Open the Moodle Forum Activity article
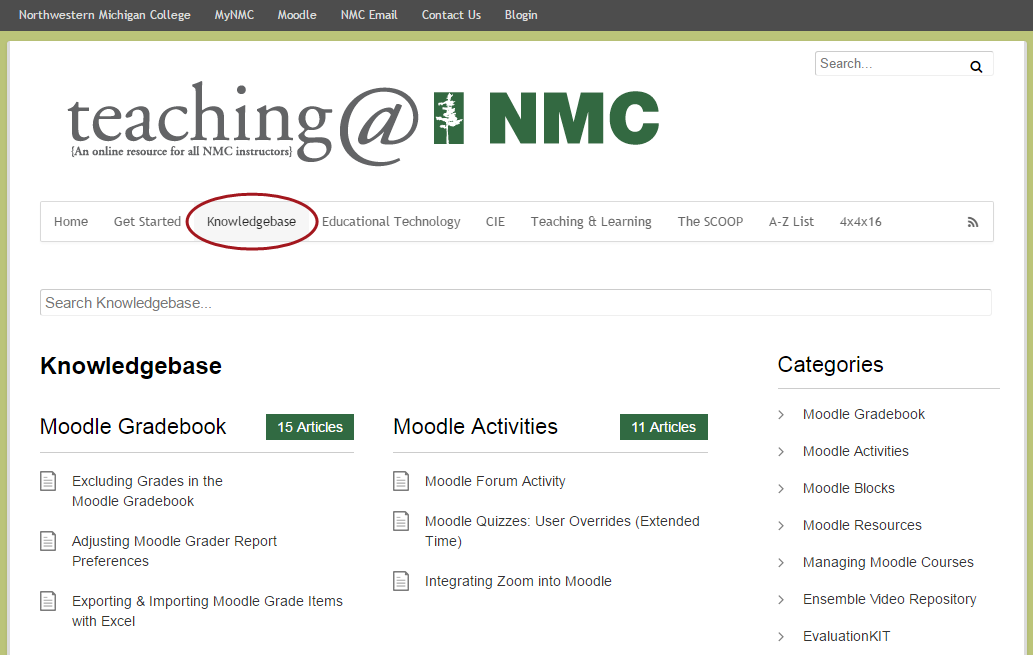 pos(495,481)
